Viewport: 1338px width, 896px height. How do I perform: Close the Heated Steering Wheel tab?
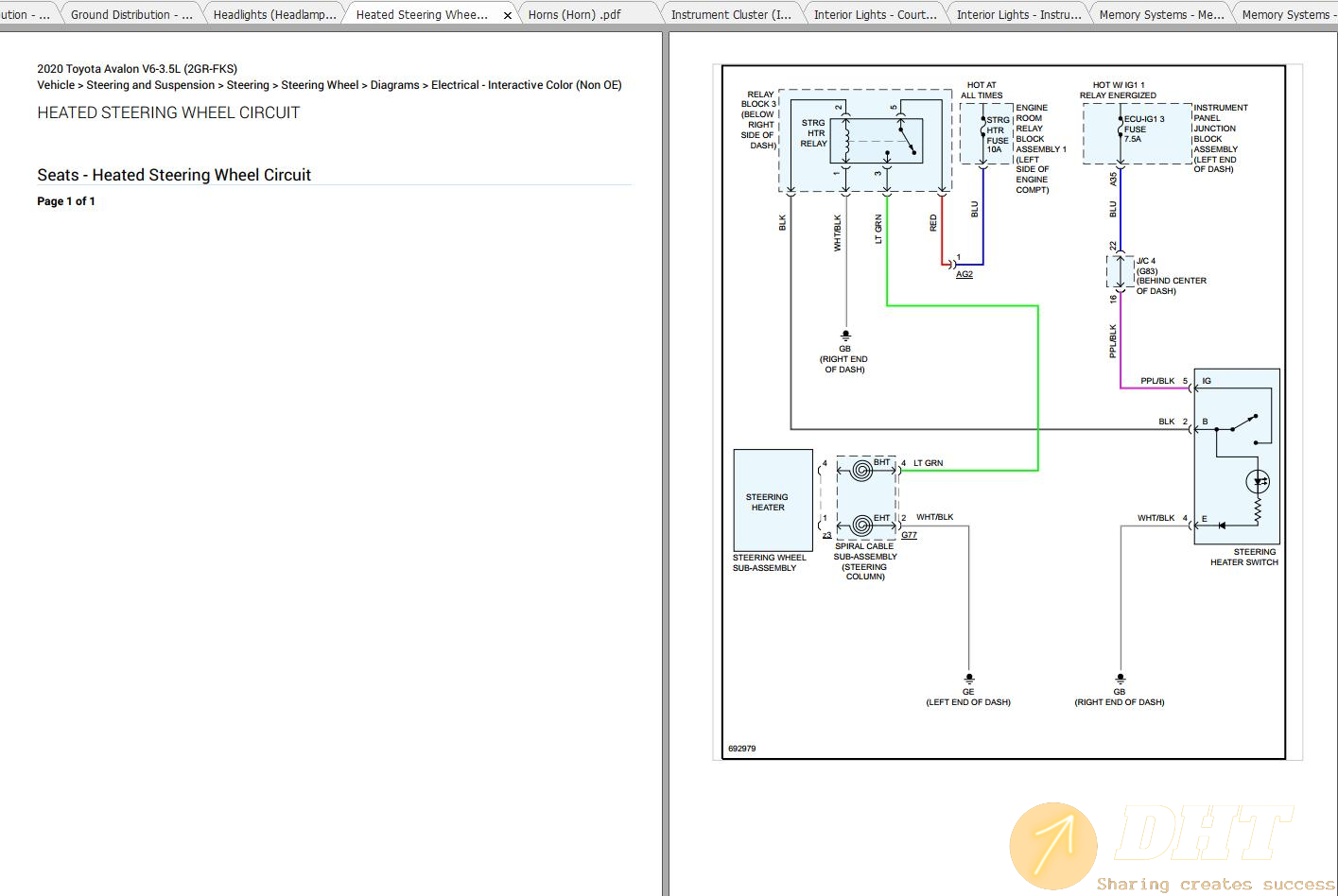[508, 15]
